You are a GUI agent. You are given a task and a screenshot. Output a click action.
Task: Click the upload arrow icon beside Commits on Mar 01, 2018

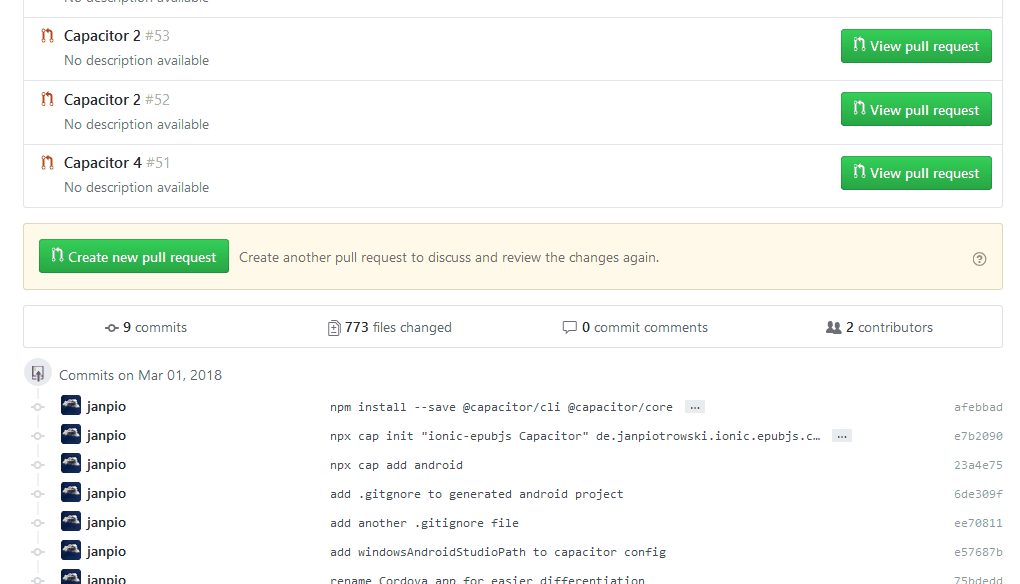(x=37, y=372)
